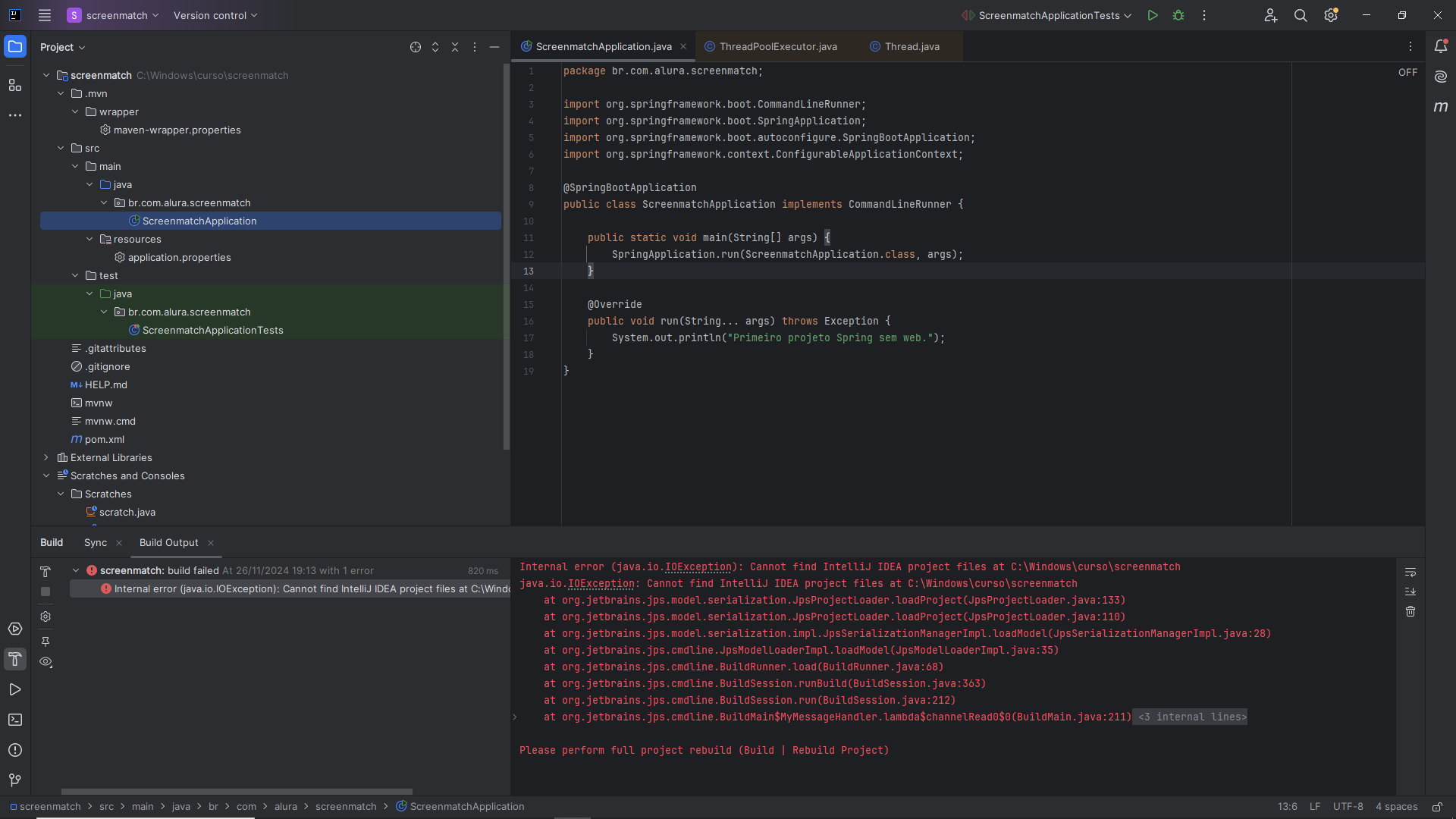Switch to ThreadPoolExecutor.java tab
This screenshot has width=1456, height=819.
(x=771, y=47)
